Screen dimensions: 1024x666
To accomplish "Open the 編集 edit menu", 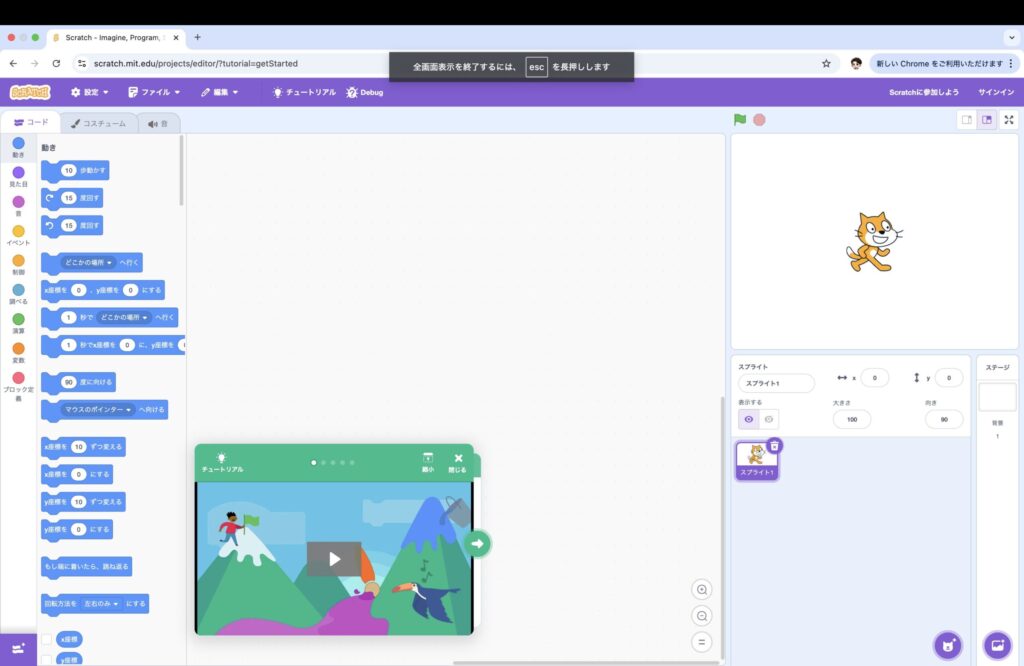I will [219, 92].
